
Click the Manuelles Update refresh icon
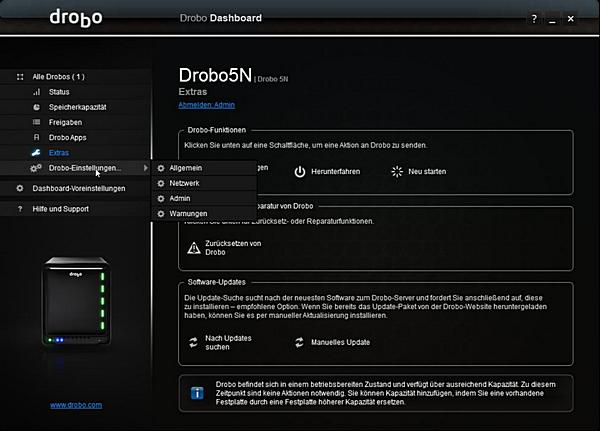coord(299,342)
